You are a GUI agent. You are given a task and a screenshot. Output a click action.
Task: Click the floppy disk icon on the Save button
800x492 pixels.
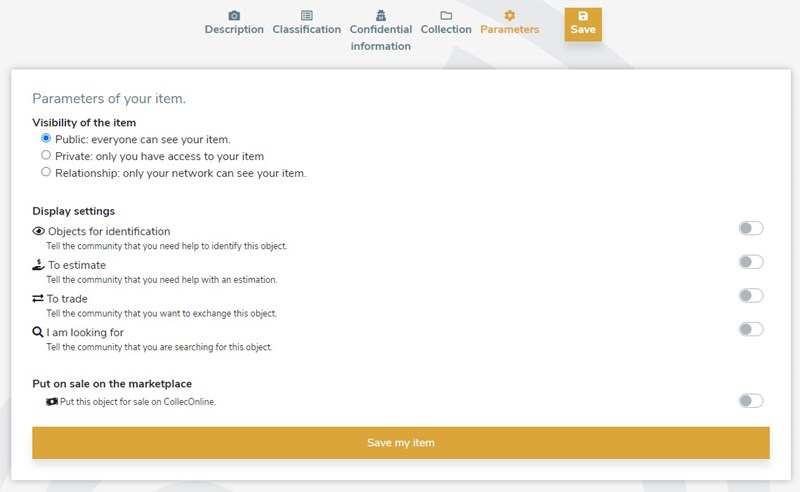[x=583, y=16]
